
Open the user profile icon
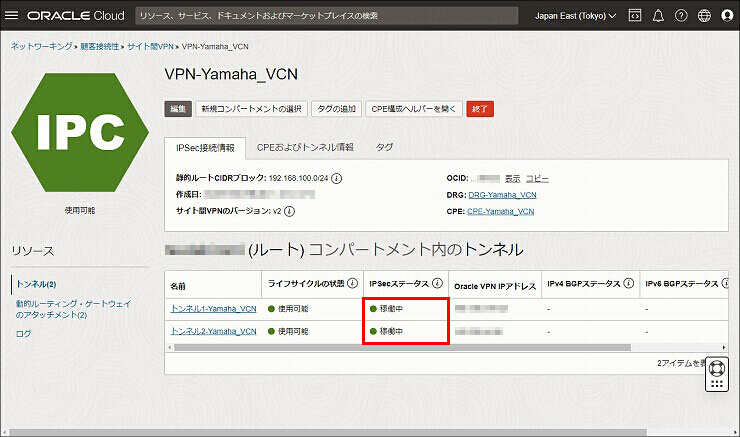(x=727, y=16)
